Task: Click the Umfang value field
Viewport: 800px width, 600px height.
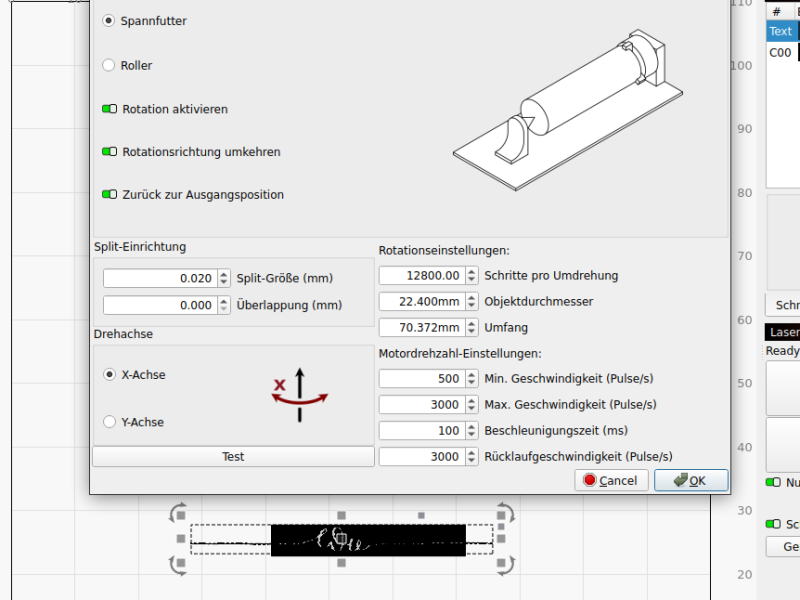Action: click(x=422, y=328)
